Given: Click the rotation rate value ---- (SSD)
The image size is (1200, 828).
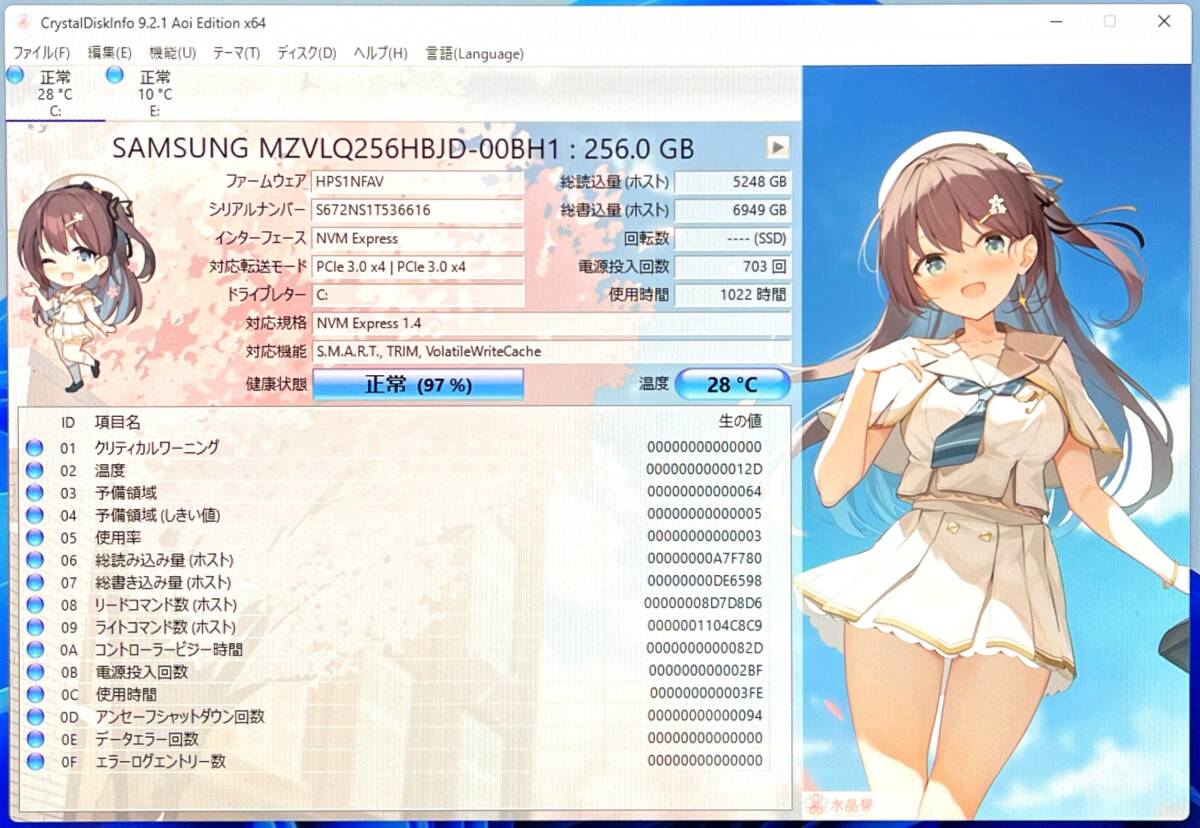Looking at the screenshot, I should coord(732,238).
